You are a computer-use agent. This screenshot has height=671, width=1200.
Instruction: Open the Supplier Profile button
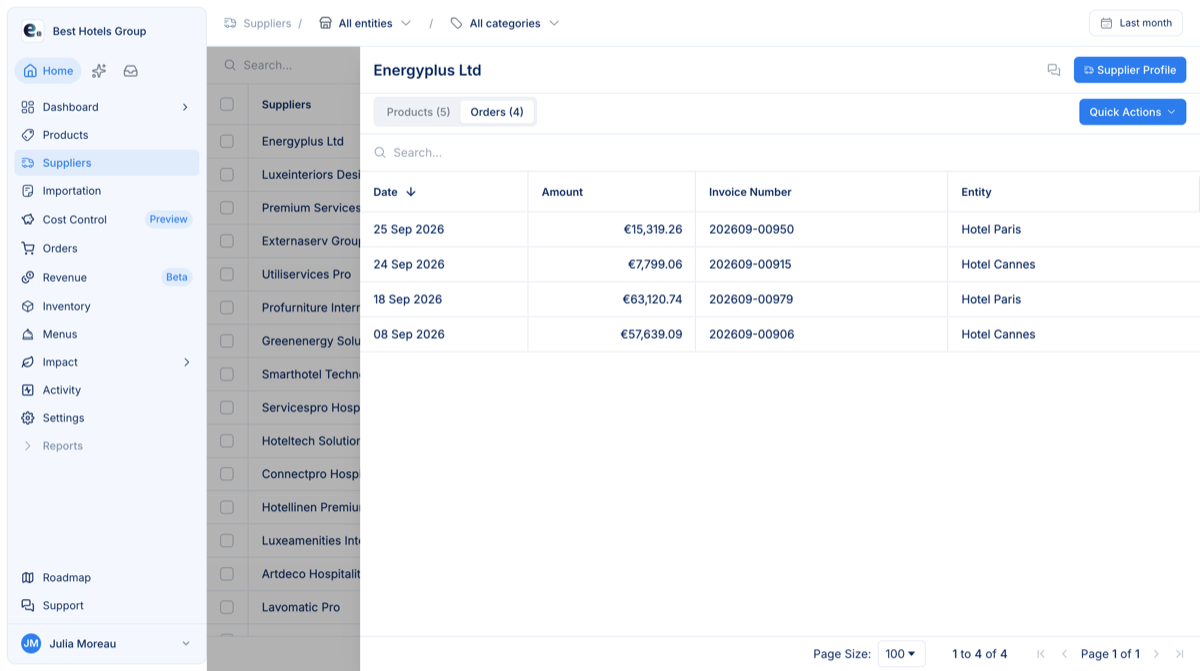1130,70
